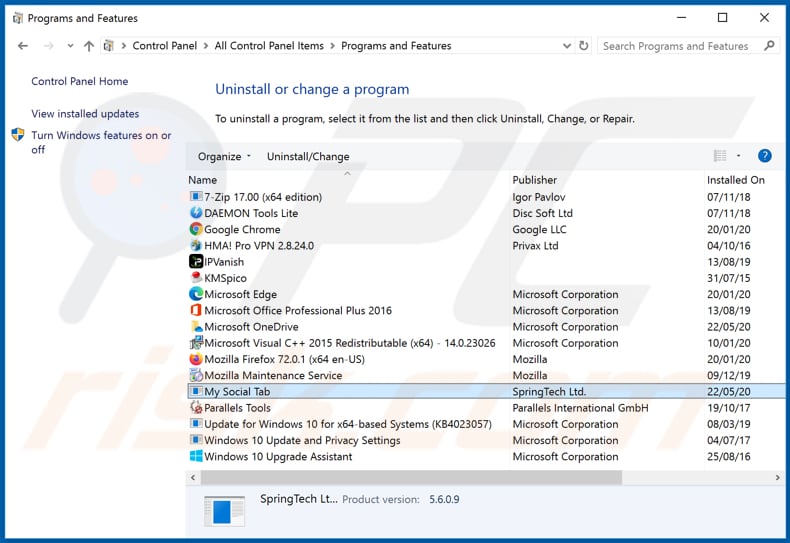Image resolution: width=790 pixels, height=543 pixels.
Task: Click 'Igor Pavlov' publisher cell
Action: 539,197
